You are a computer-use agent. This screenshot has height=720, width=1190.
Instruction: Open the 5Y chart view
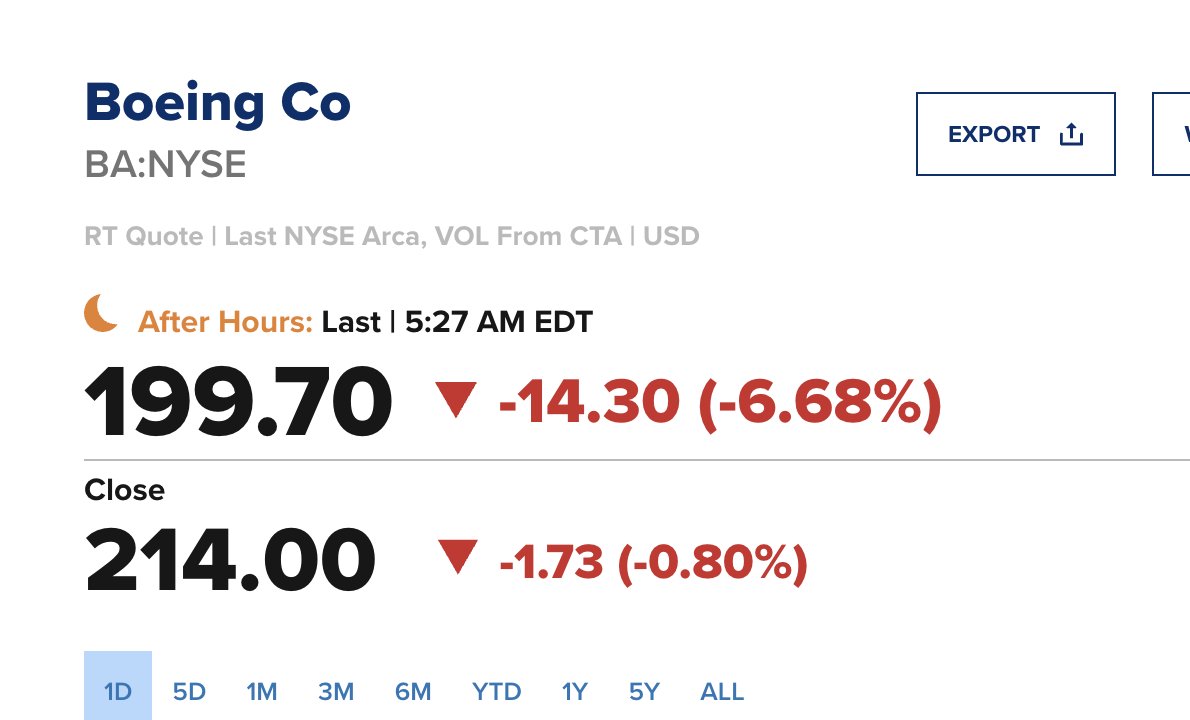tap(644, 691)
